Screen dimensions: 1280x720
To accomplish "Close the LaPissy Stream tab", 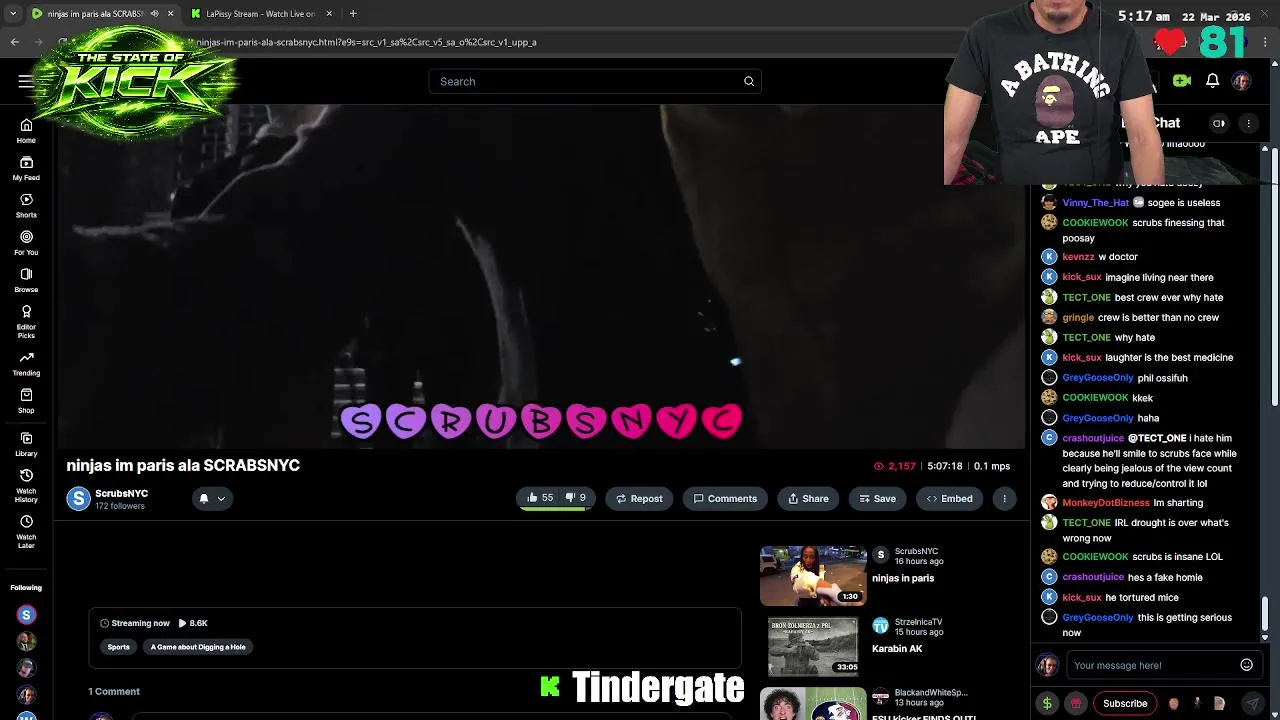I will click(329, 14).
